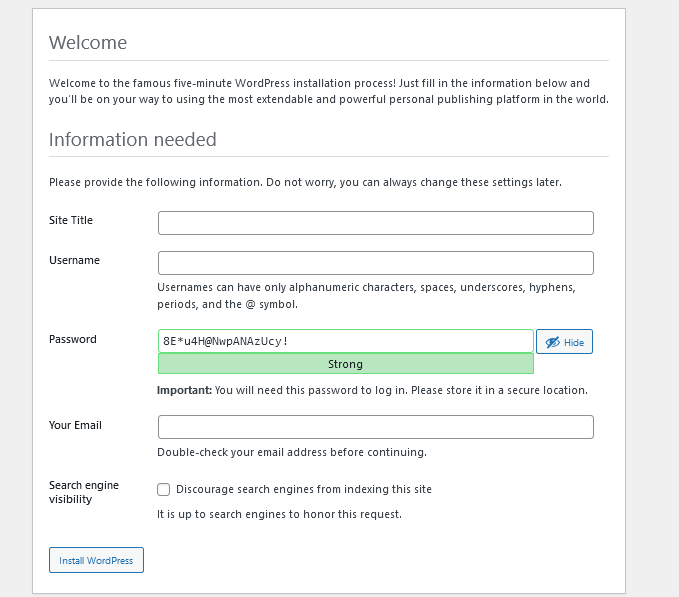Click the Search engine visibility label
Viewport: 679px width, 597px height.
84,492
